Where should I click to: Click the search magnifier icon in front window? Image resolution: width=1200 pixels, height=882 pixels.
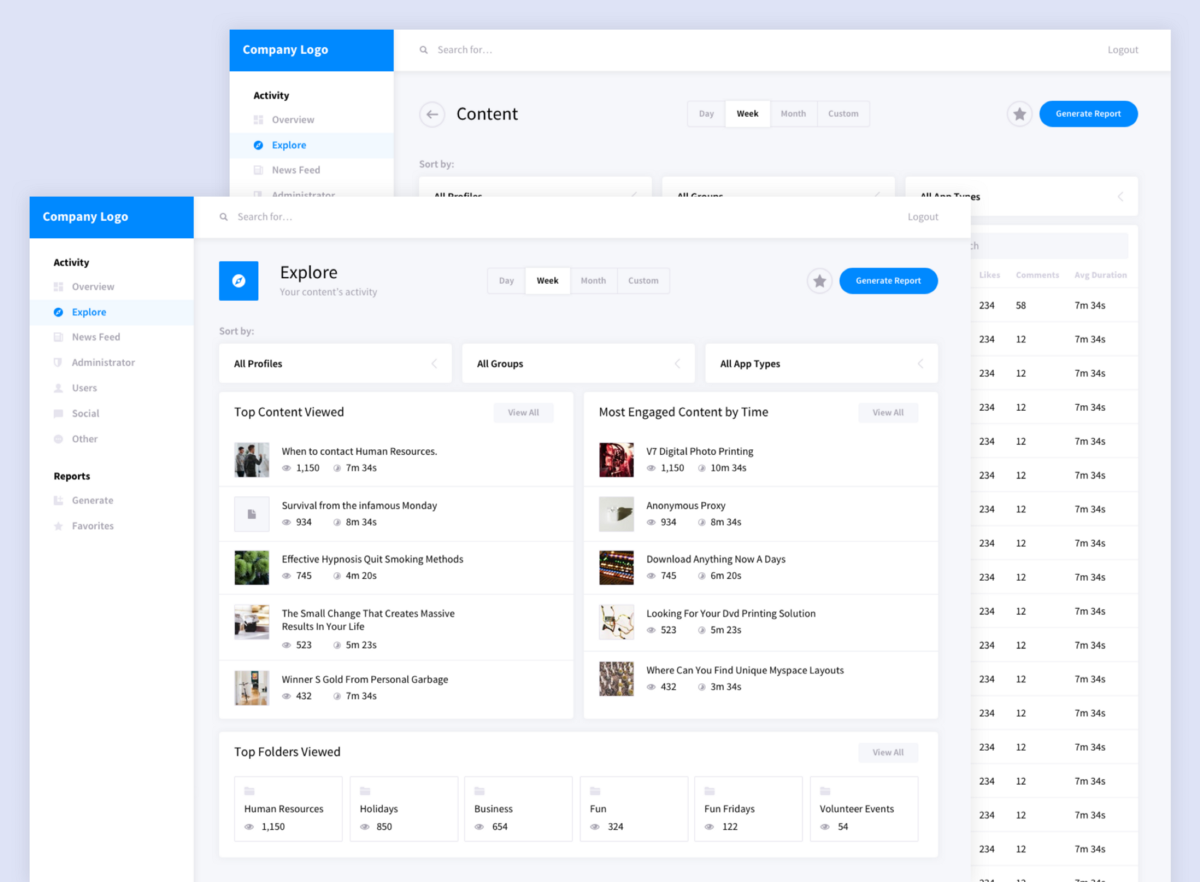pyautogui.click(x=224, y=217)
